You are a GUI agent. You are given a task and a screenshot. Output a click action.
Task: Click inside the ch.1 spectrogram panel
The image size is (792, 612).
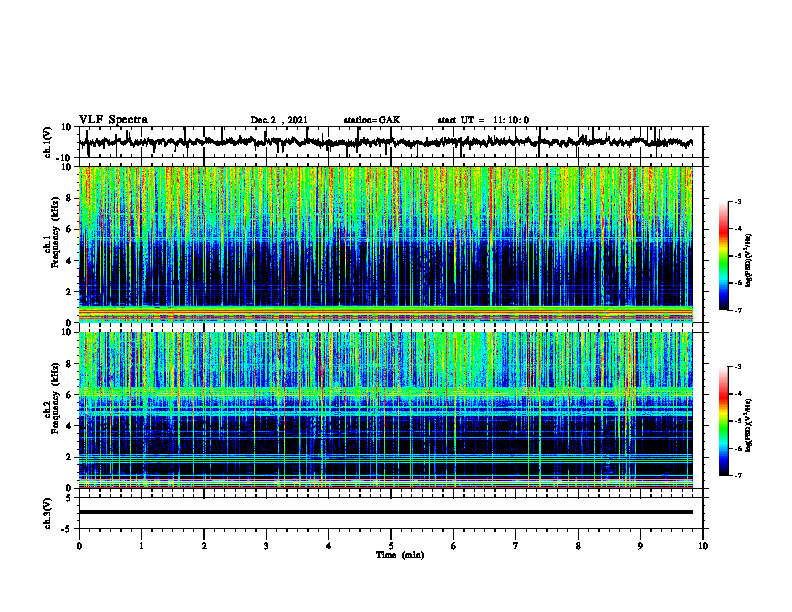click(385, 244)
